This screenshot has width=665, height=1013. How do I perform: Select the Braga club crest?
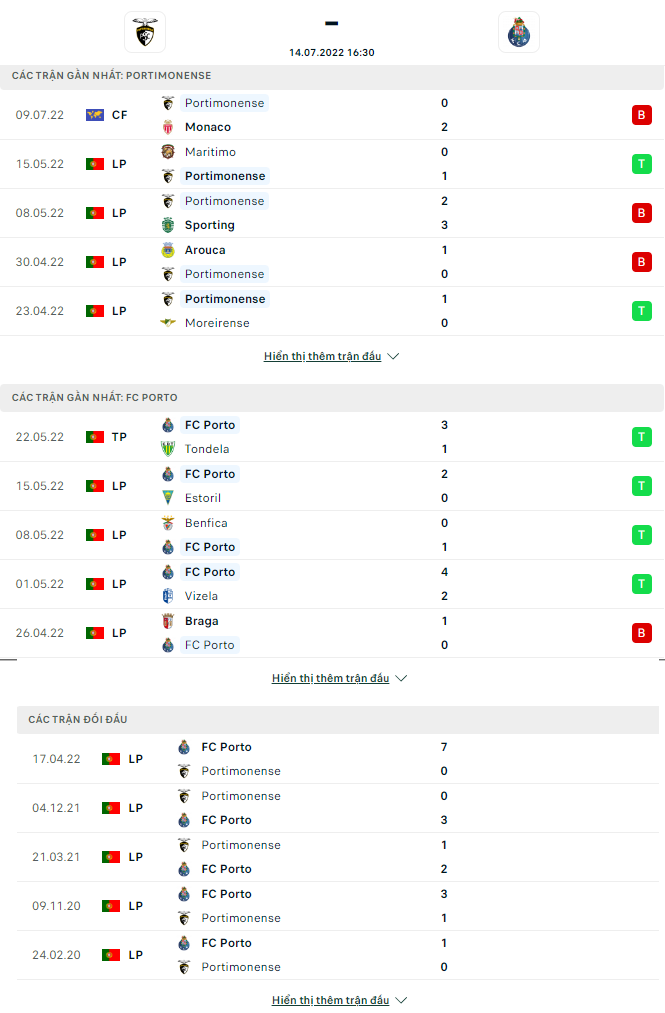[x=167, y=620]
